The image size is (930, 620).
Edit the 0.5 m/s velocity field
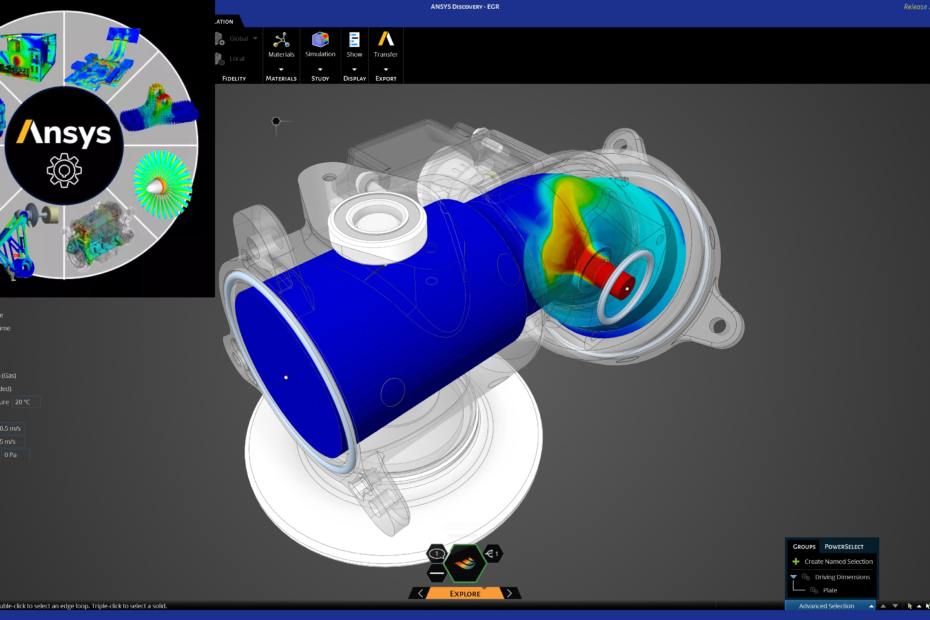coord(12,428)
